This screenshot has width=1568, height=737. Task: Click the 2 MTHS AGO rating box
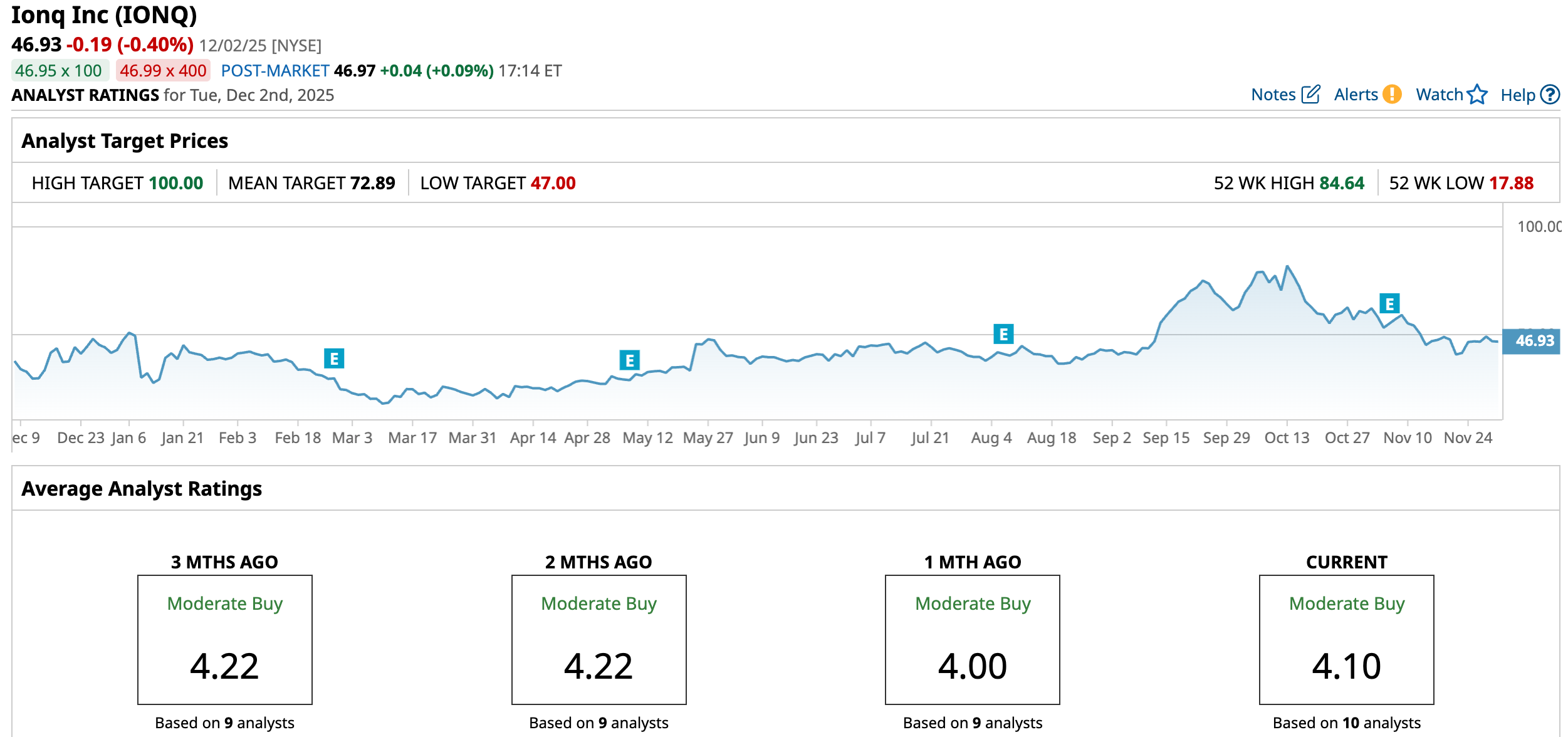(x=598, y=639)
